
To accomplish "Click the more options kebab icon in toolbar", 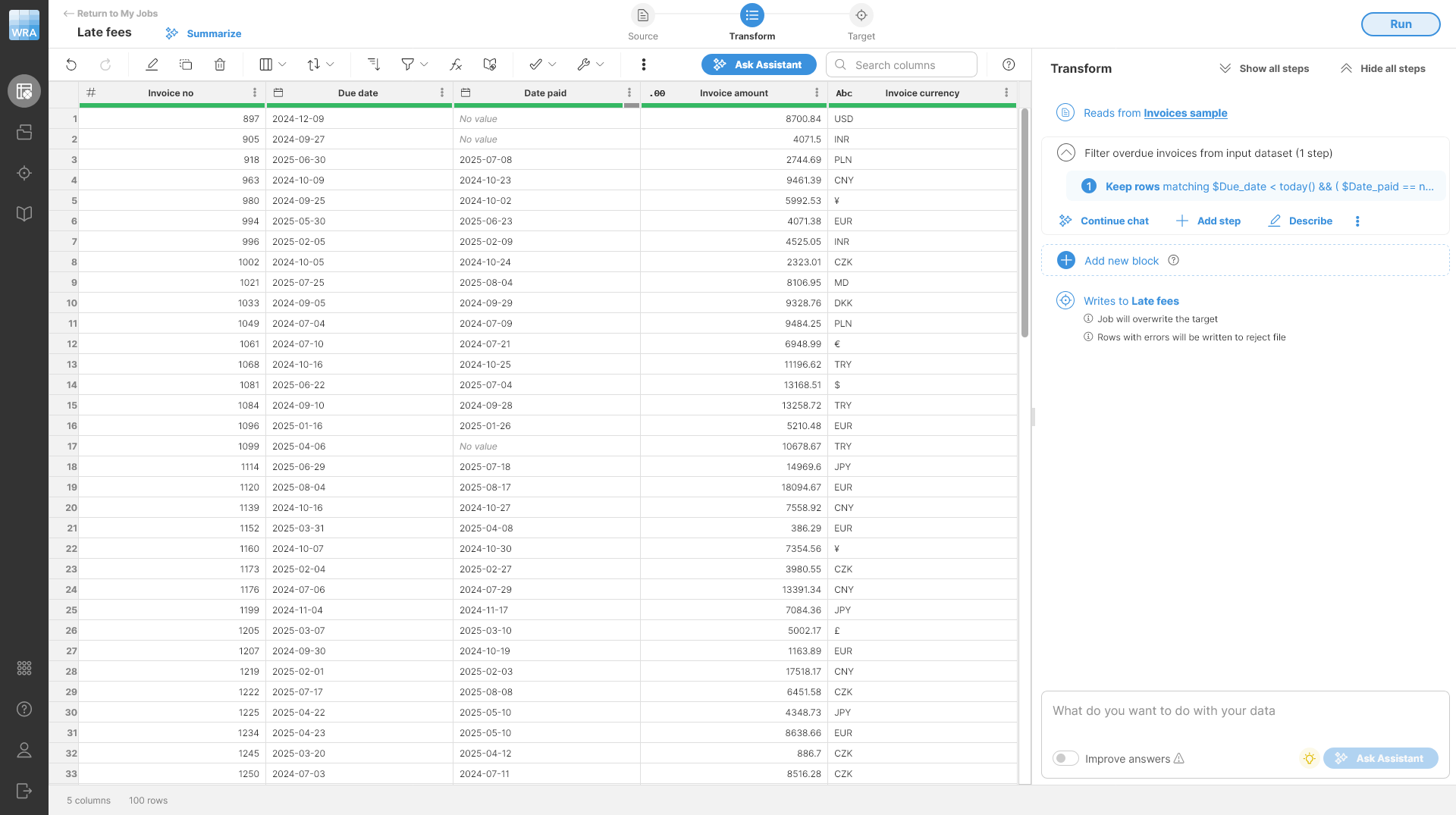I will tap(643, 64).
